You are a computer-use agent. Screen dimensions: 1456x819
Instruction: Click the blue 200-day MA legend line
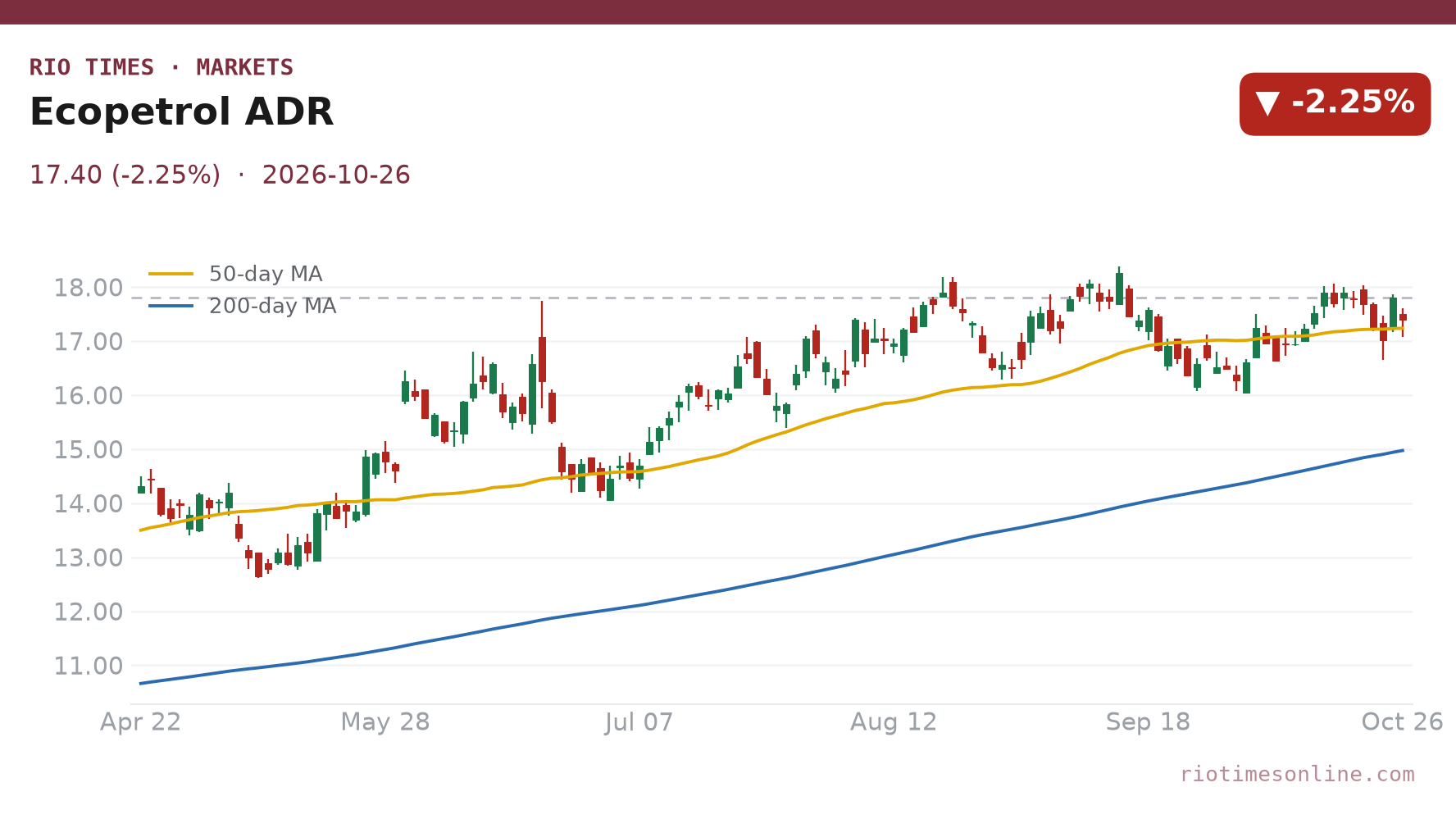tap(171, 306)
